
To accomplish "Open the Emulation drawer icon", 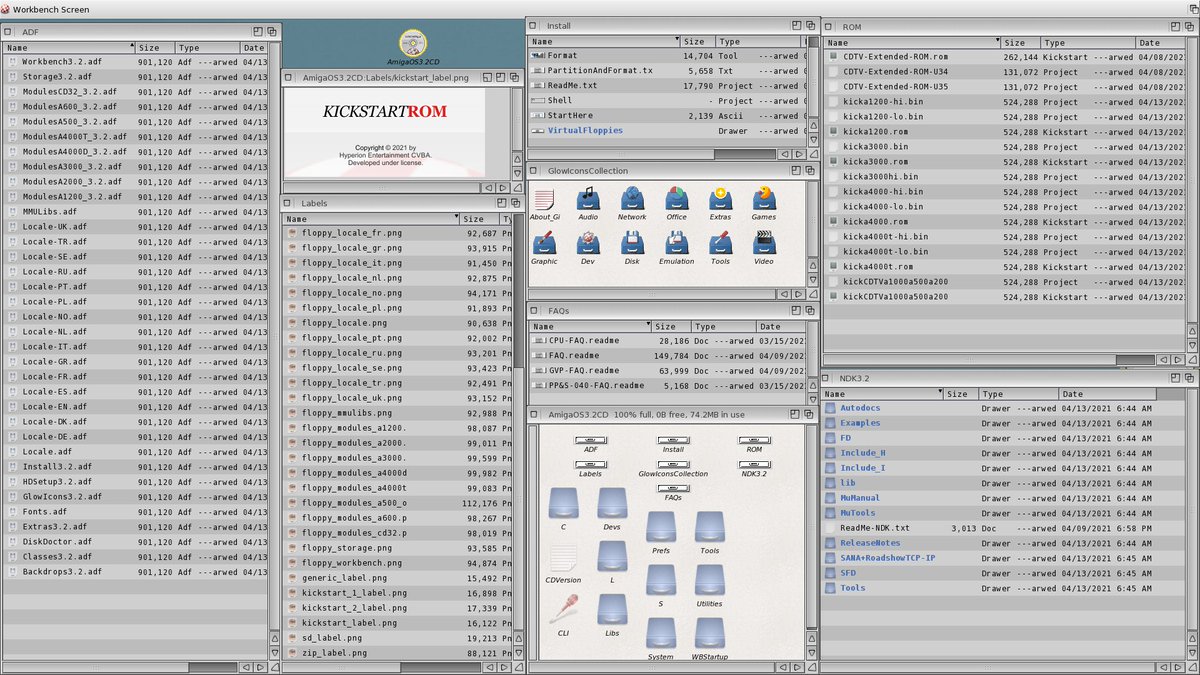I will 676,243.
